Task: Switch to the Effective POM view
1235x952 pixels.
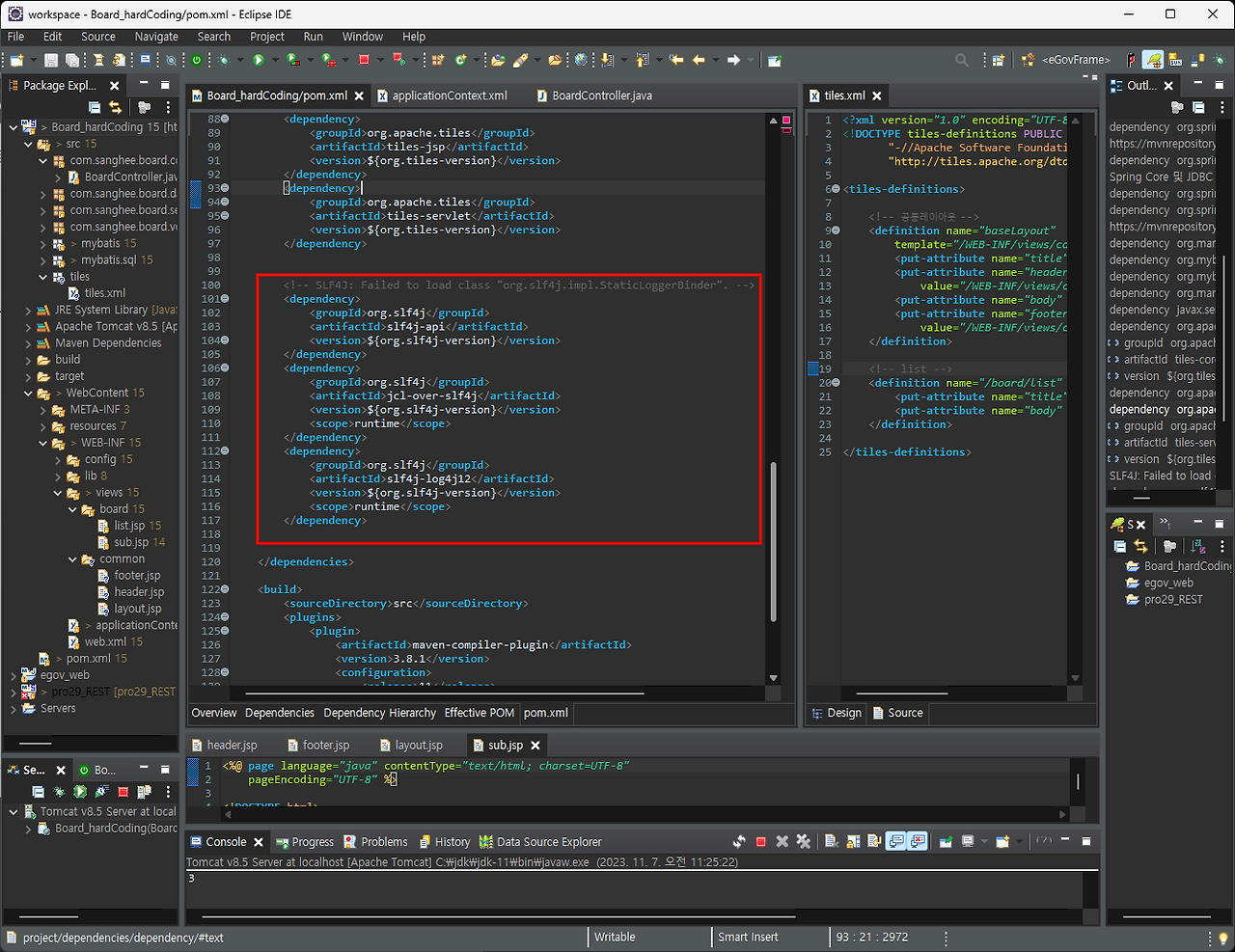Action: click(479, 713)
